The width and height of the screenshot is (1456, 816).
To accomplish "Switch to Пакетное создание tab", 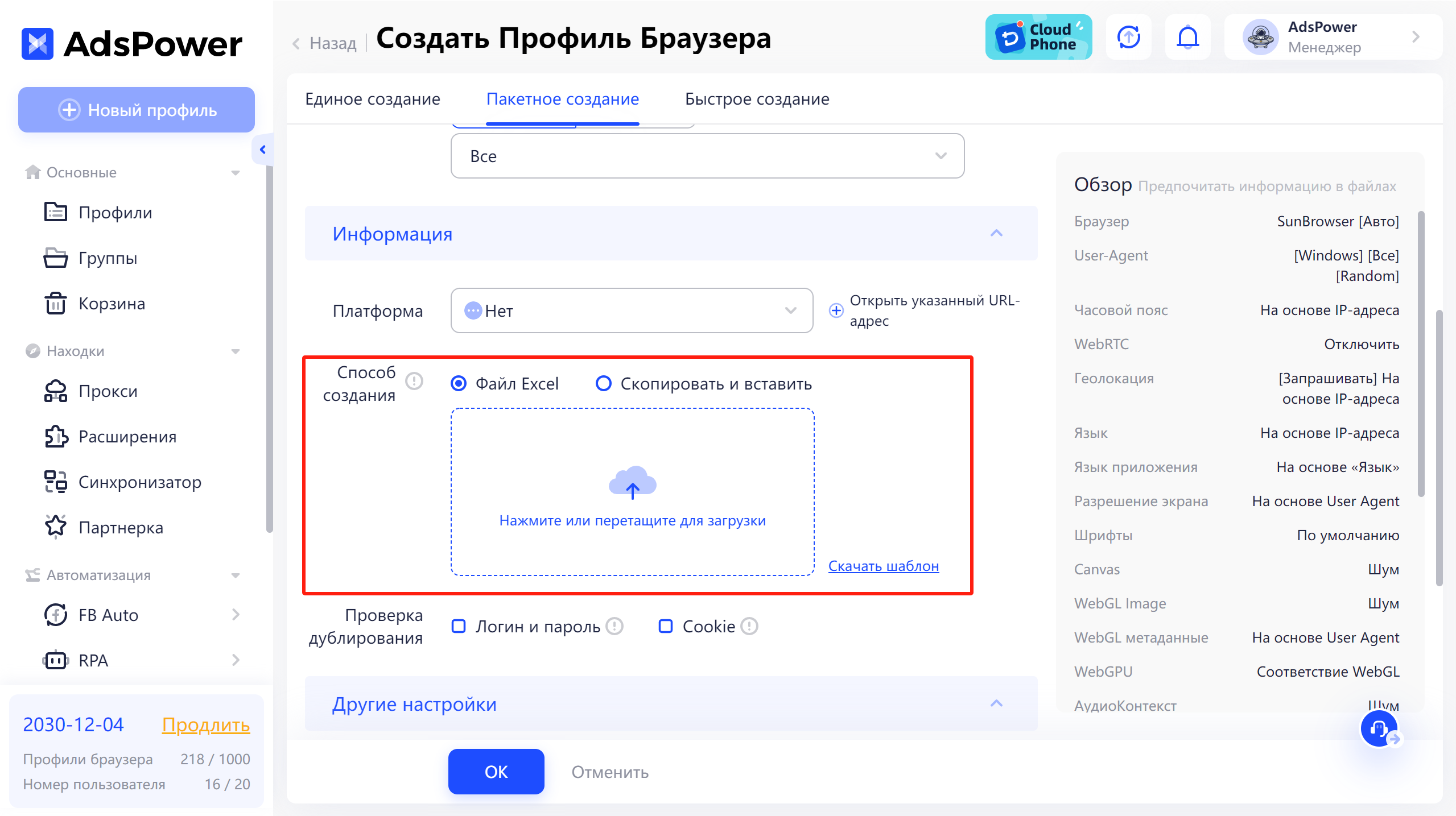I will [x=563, y=99].
